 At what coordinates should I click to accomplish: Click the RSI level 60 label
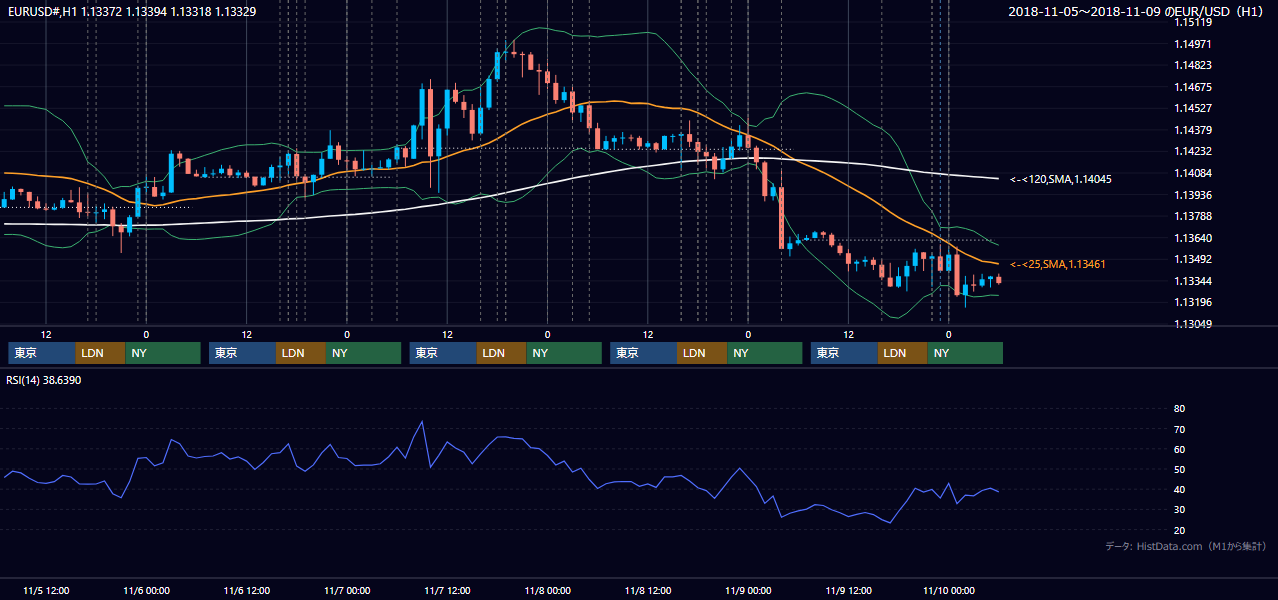(x=1179, y=449)
